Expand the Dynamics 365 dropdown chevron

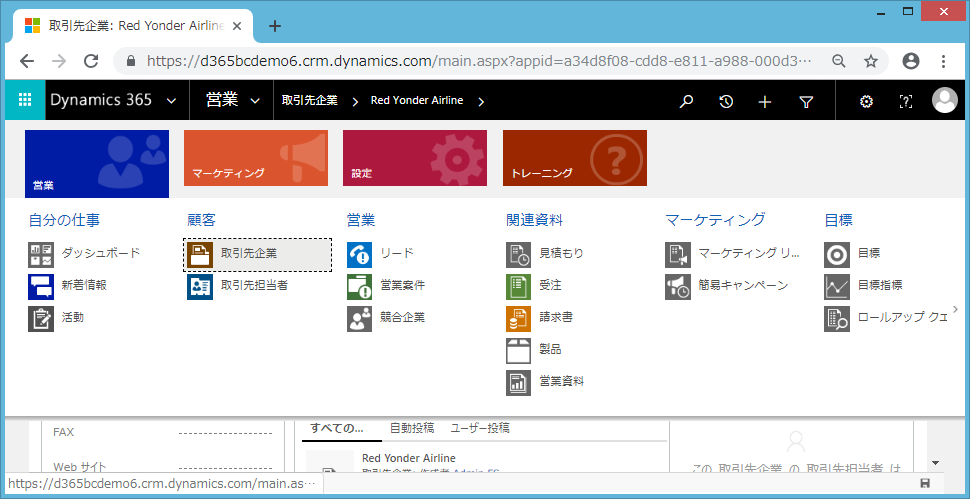pos(171,101)
